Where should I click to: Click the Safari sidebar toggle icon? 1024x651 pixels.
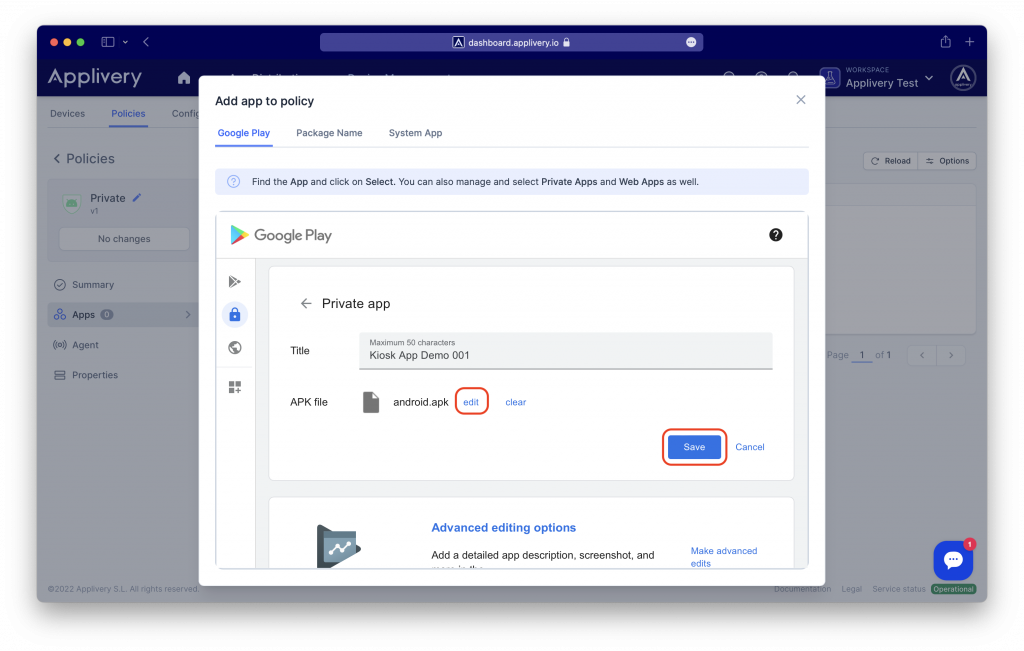coord(108,42)
